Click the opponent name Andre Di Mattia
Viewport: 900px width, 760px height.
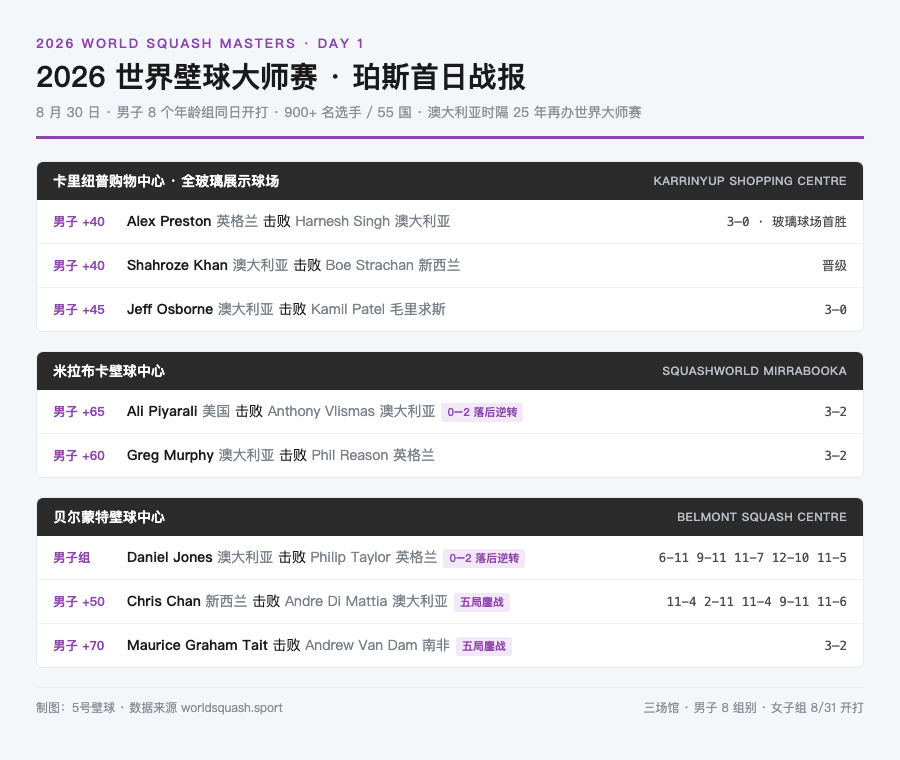(x=336, y=602)
